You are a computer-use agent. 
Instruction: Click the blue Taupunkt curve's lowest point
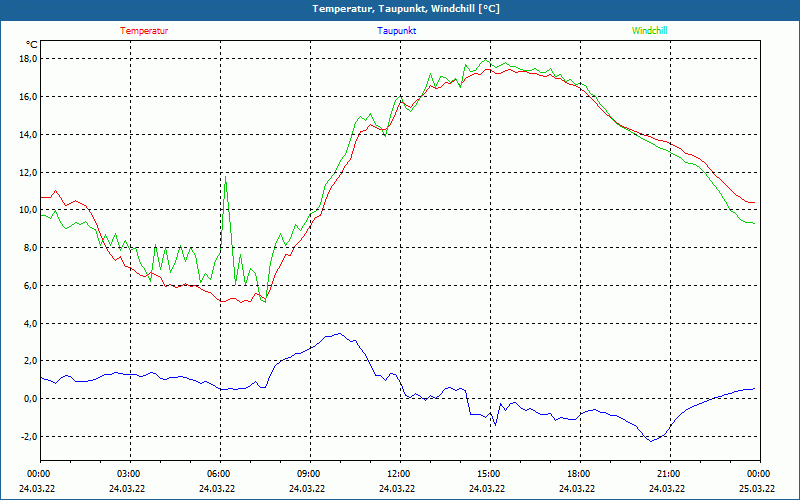pyautogui.click(x=651, y=440)
